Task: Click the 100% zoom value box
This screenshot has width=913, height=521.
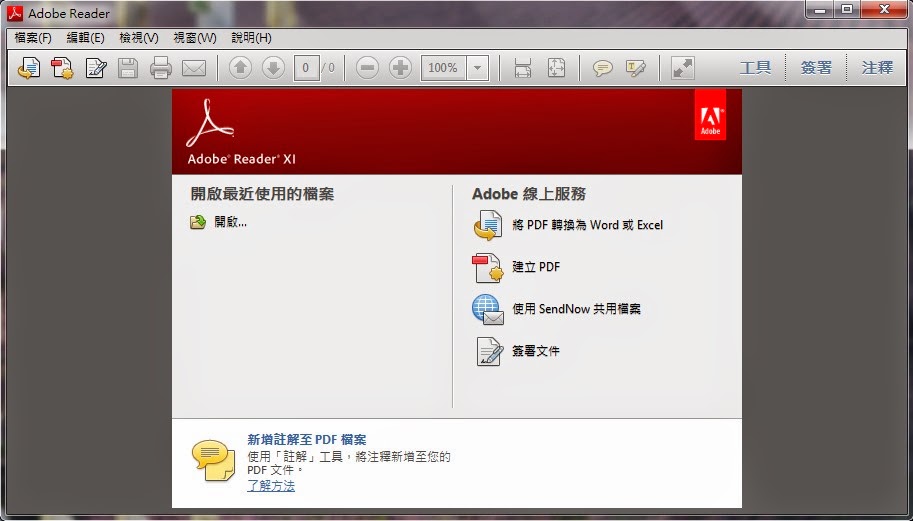Action: point(443,68)
